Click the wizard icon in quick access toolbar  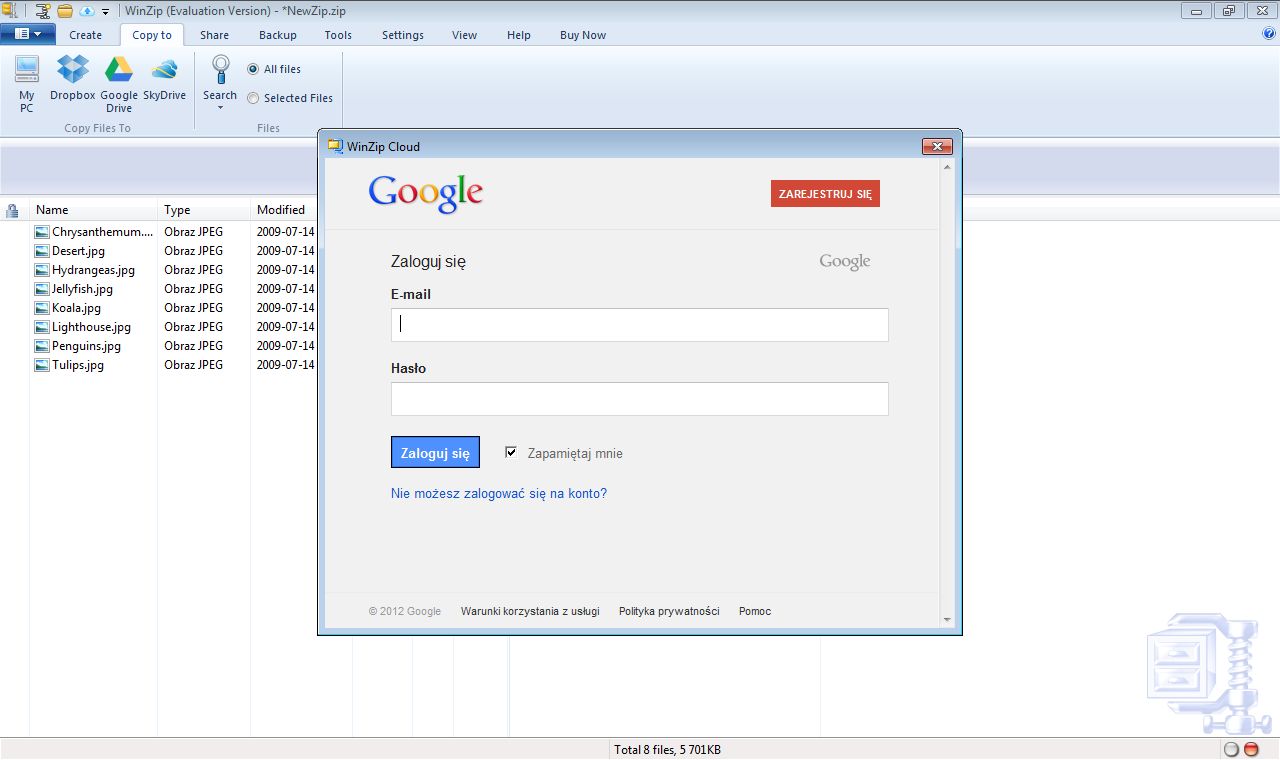tap(42, 11)
